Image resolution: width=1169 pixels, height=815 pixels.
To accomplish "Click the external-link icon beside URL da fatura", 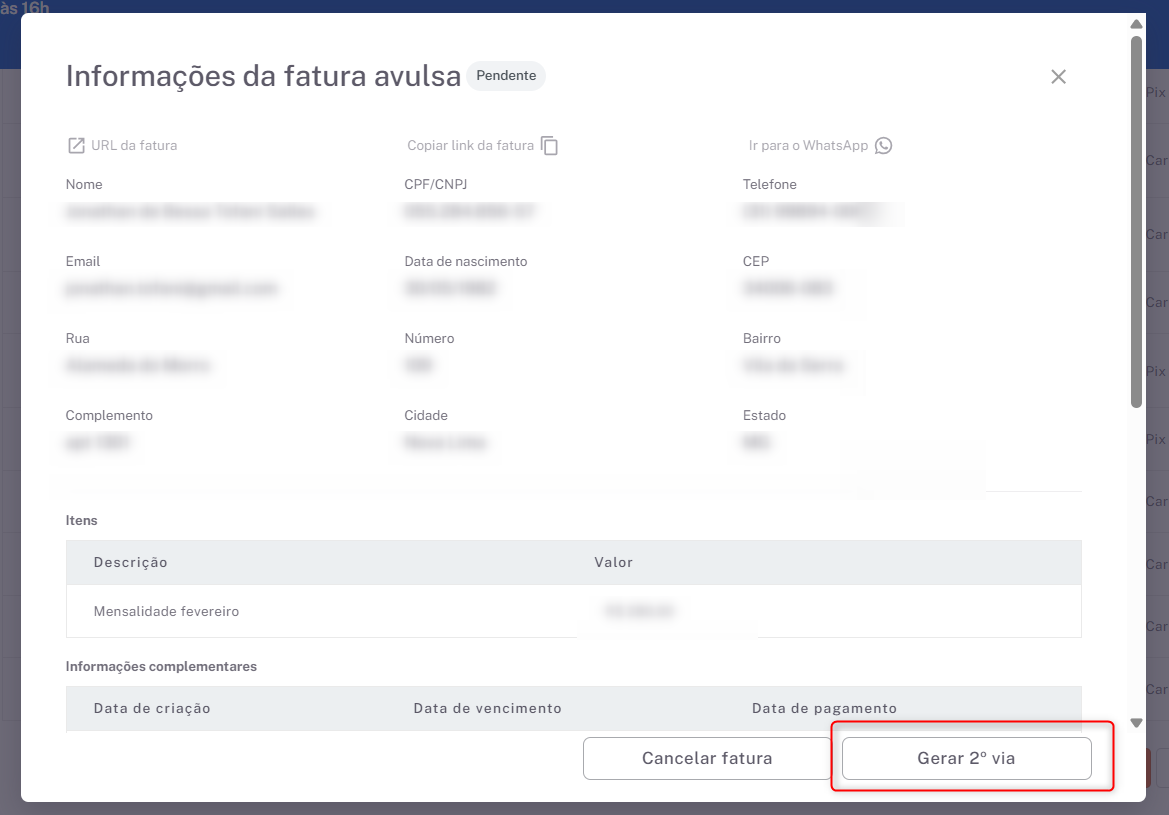I will coord(76,146).
